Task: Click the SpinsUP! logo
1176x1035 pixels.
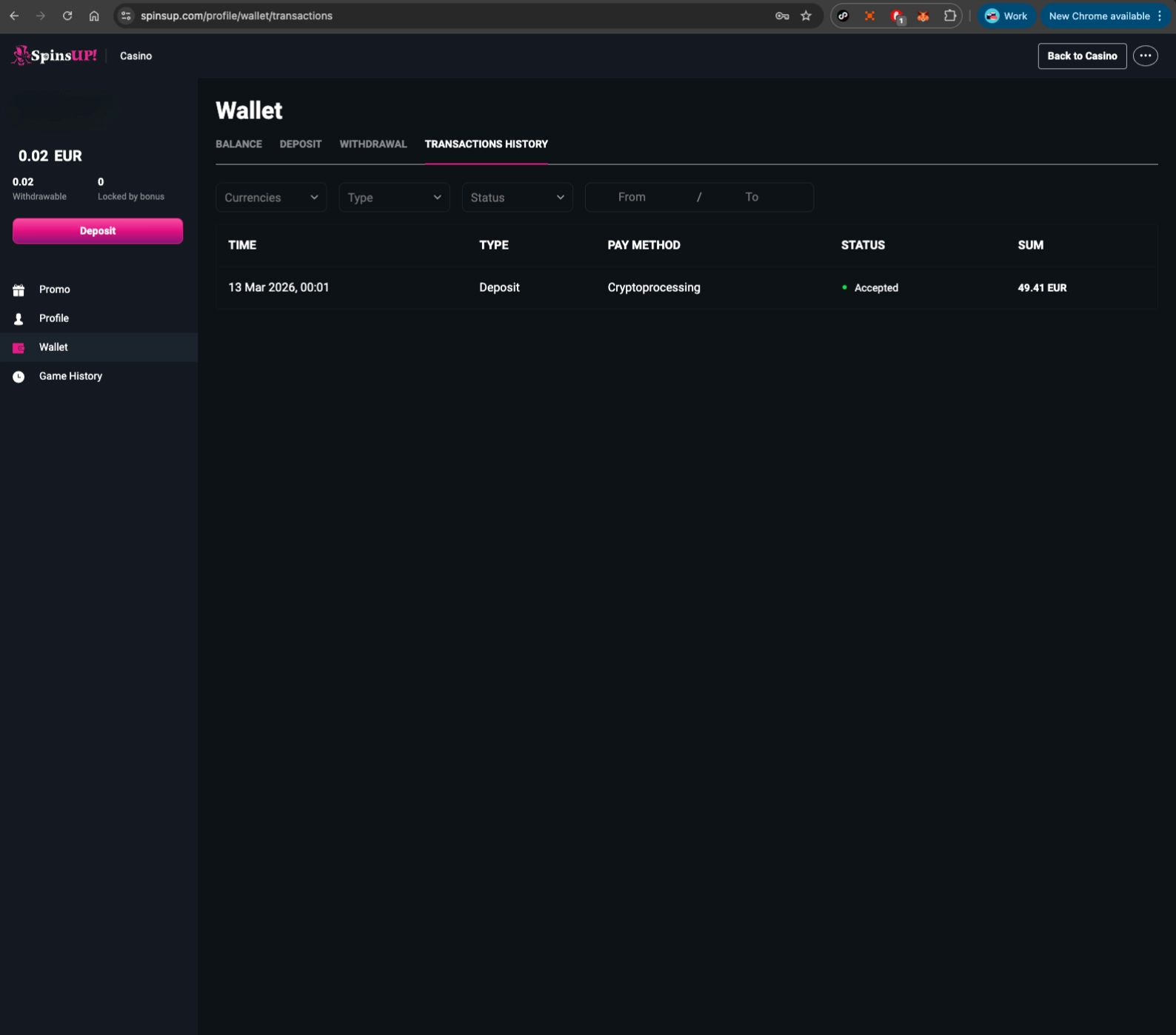Action: tap(54, 56)
